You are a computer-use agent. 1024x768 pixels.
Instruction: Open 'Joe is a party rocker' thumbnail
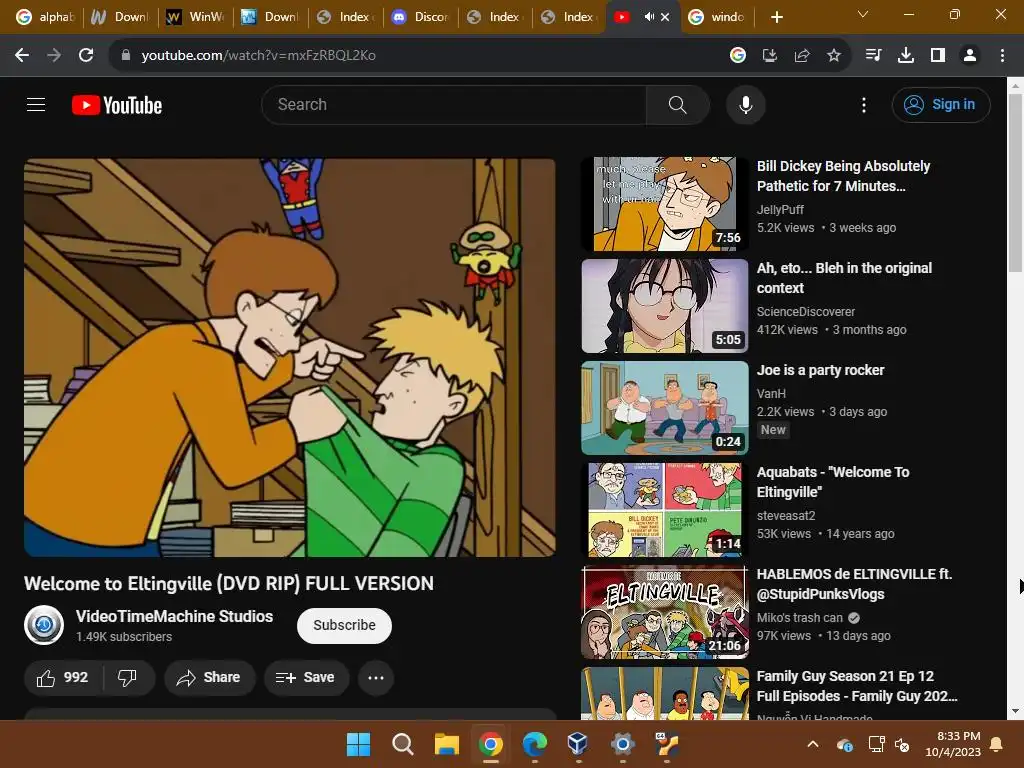pos(665,408)
